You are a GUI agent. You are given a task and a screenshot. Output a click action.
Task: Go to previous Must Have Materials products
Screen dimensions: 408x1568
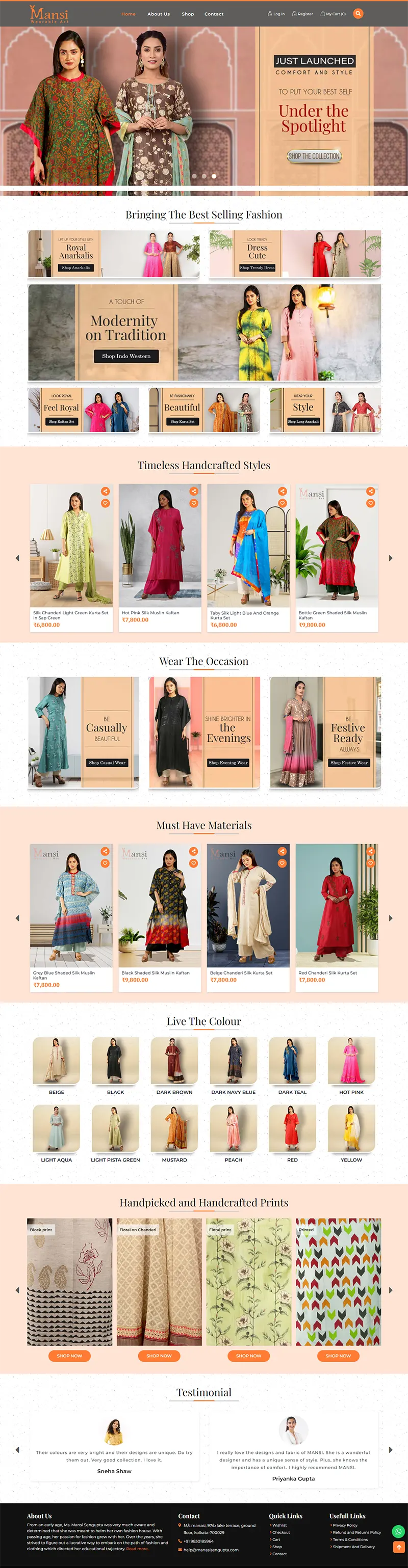[x=17, y=918]
